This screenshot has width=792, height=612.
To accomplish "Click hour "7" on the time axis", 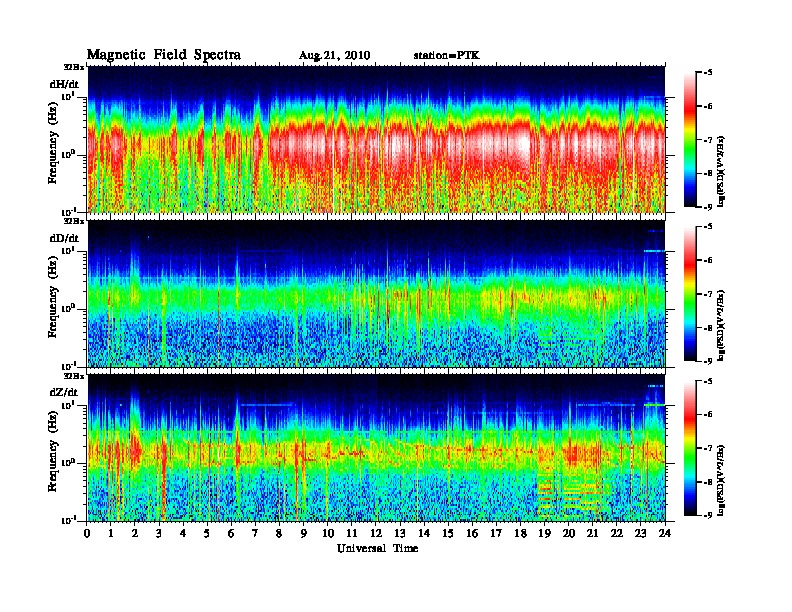I will pyautogui.click(x=256, y=533).
